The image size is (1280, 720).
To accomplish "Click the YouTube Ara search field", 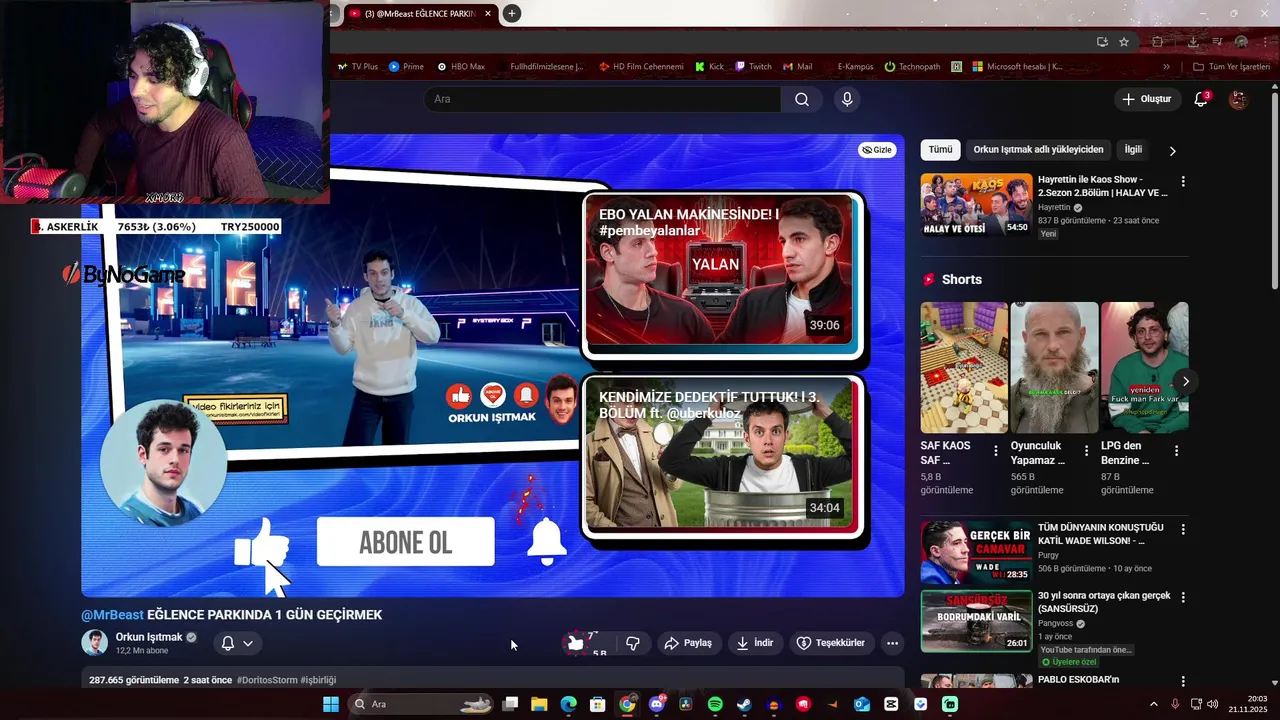I will point(602,99).
